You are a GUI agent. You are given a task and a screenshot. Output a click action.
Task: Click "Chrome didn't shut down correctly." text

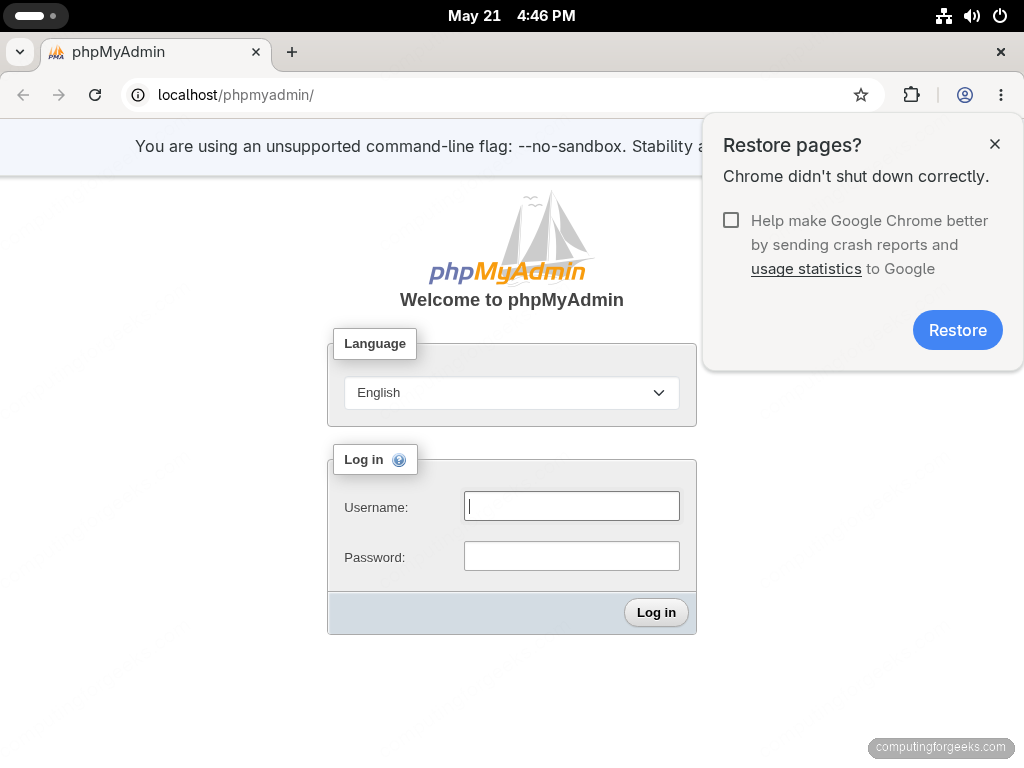pyautogui.click(x=856, y=176)
